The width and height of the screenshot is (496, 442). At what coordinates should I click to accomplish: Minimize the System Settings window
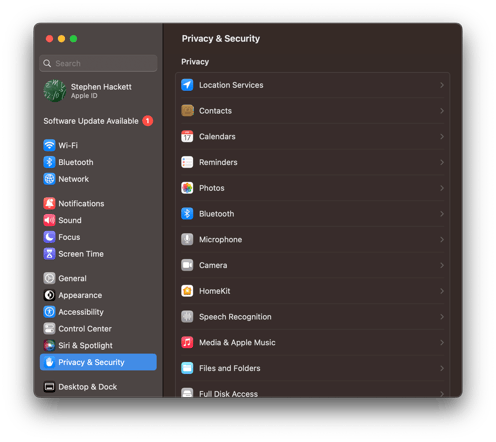point(61,39)
